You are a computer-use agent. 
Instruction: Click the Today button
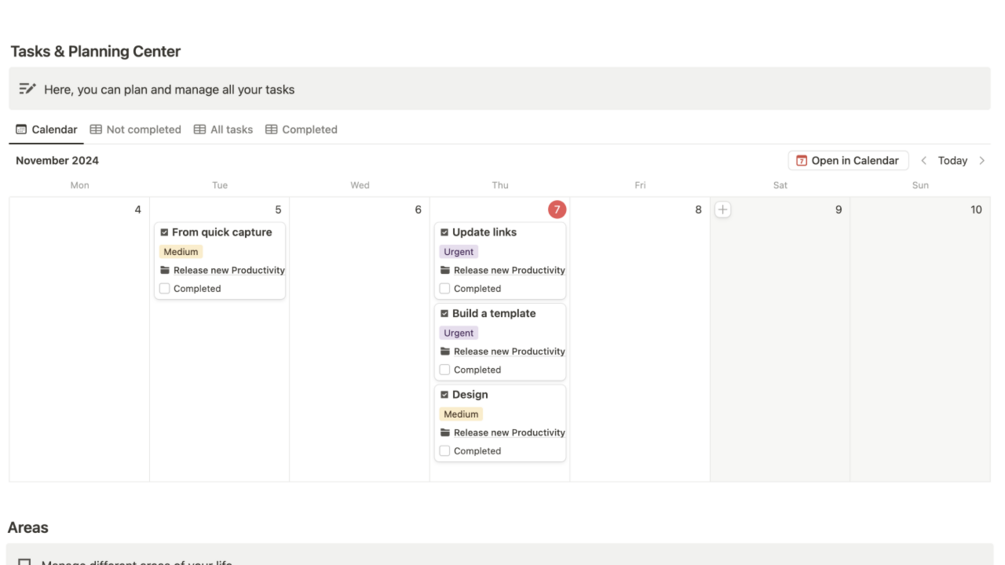(952, 161)
